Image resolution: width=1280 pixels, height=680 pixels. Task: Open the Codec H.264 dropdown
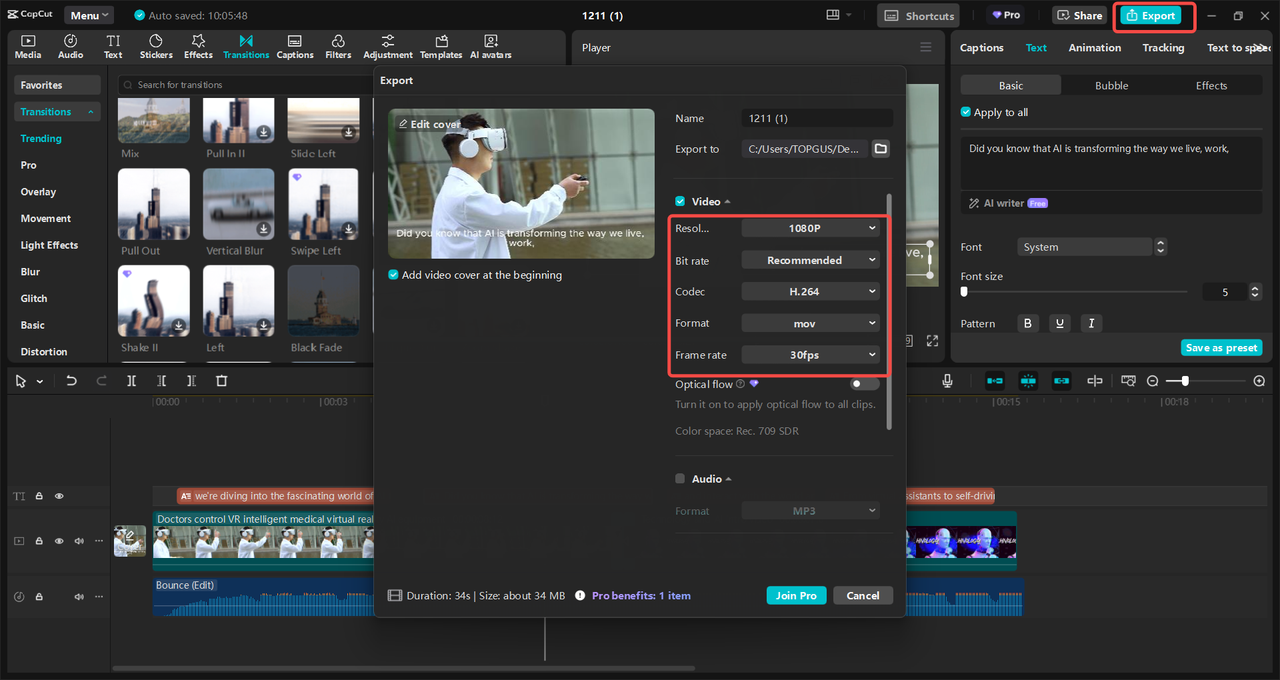[810, 291]
